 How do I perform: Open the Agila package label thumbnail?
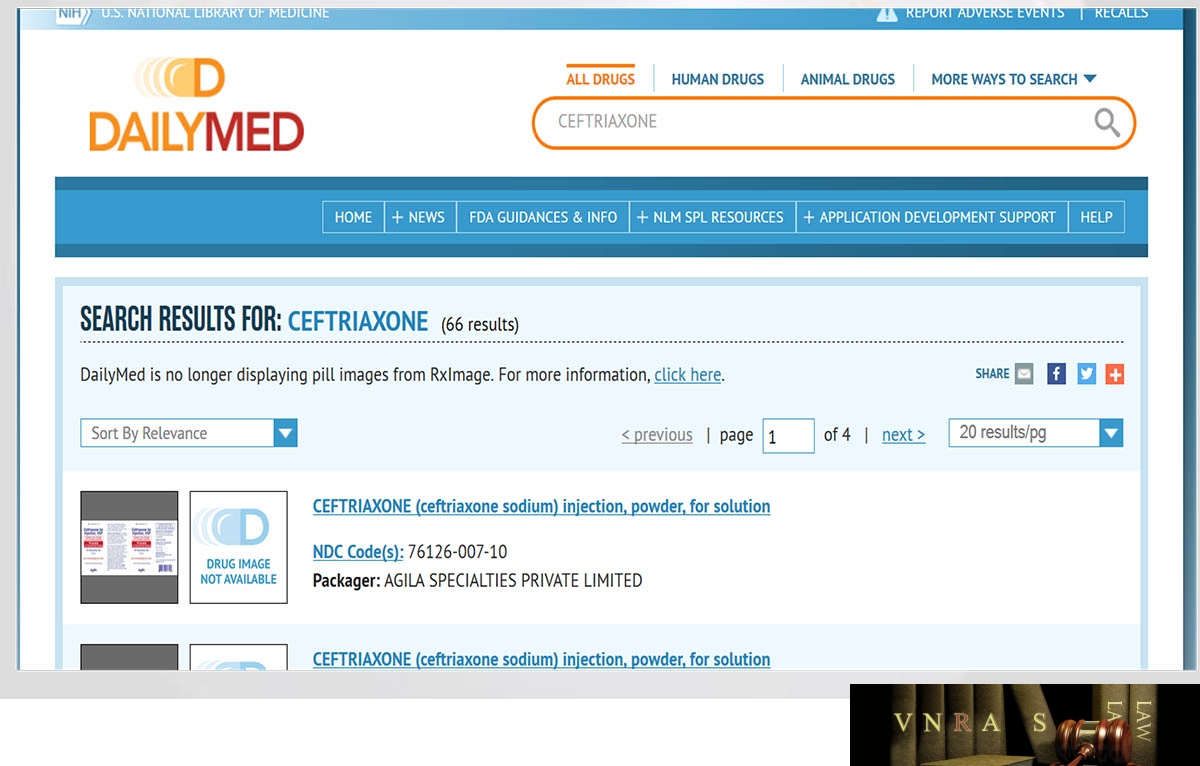pos(129,547)
